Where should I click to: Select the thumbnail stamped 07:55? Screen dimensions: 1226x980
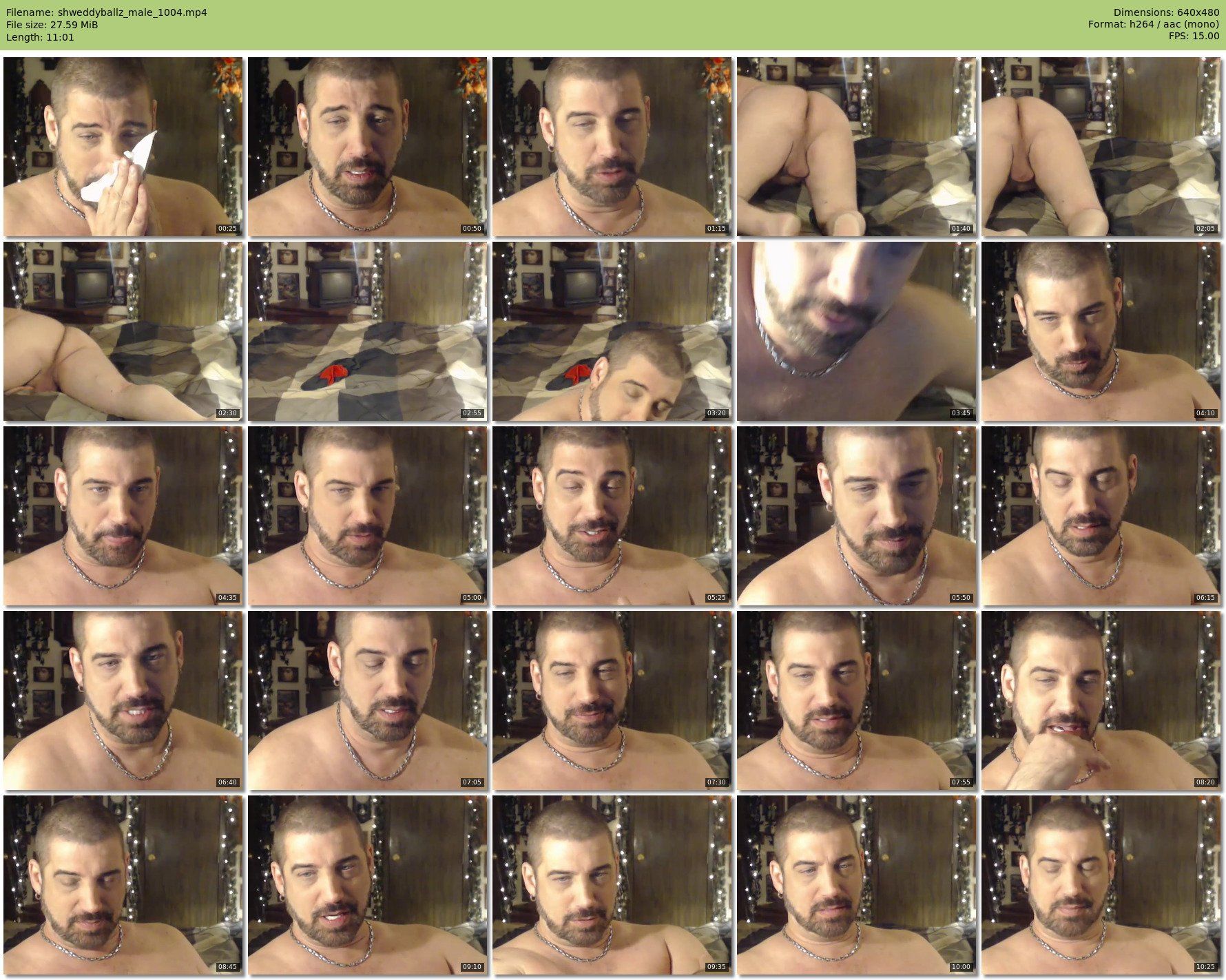(856, 700)
